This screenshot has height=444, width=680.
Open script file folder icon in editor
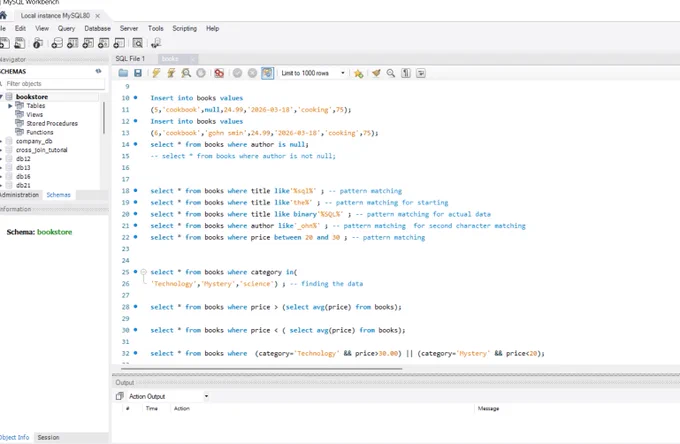tap(123, 73)
